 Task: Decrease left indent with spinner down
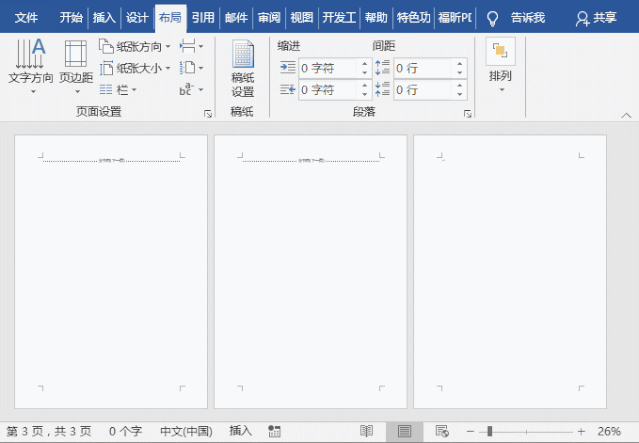coord(364,73)
